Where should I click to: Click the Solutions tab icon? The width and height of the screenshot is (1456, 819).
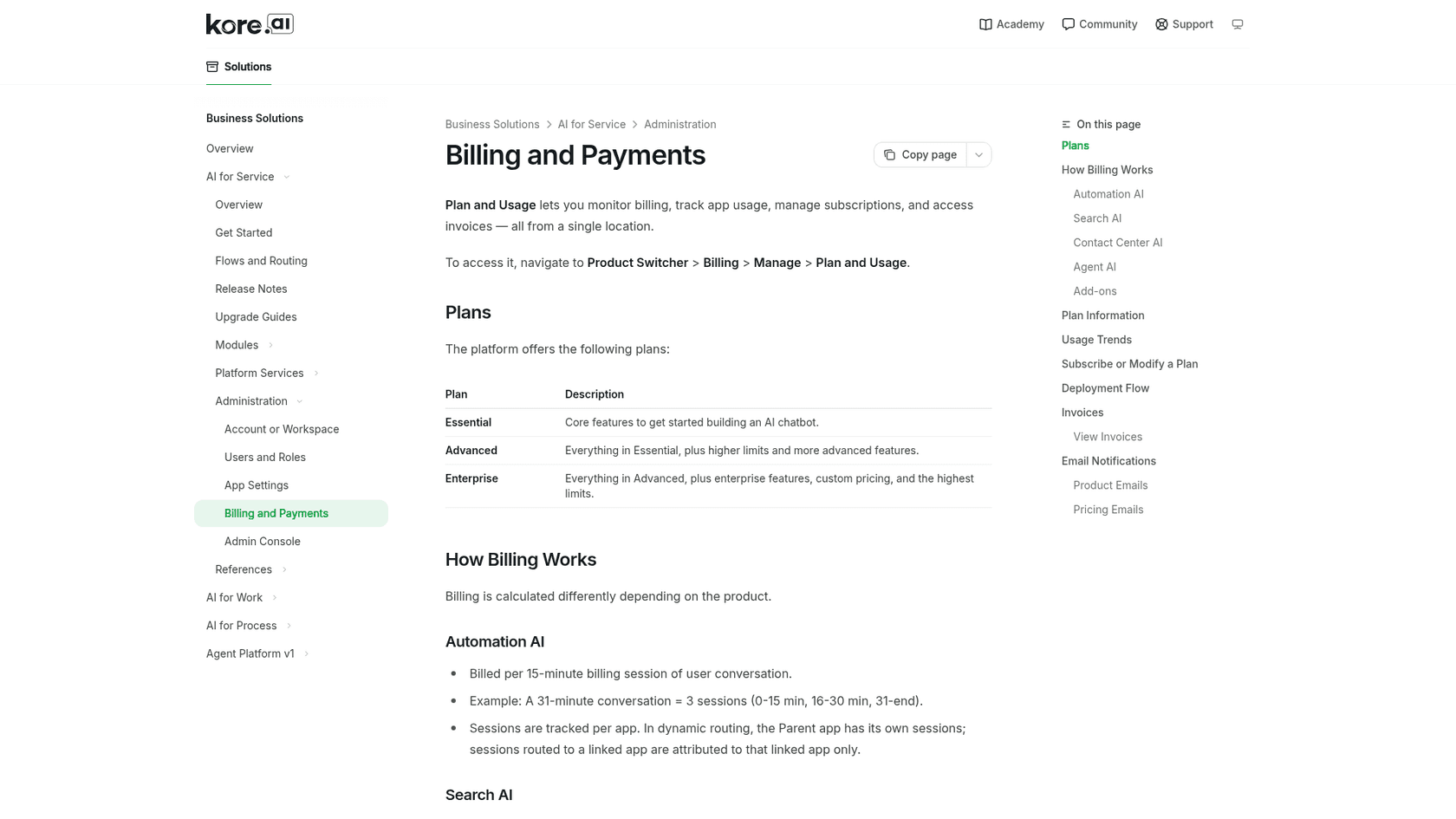[x=212, y=67]
